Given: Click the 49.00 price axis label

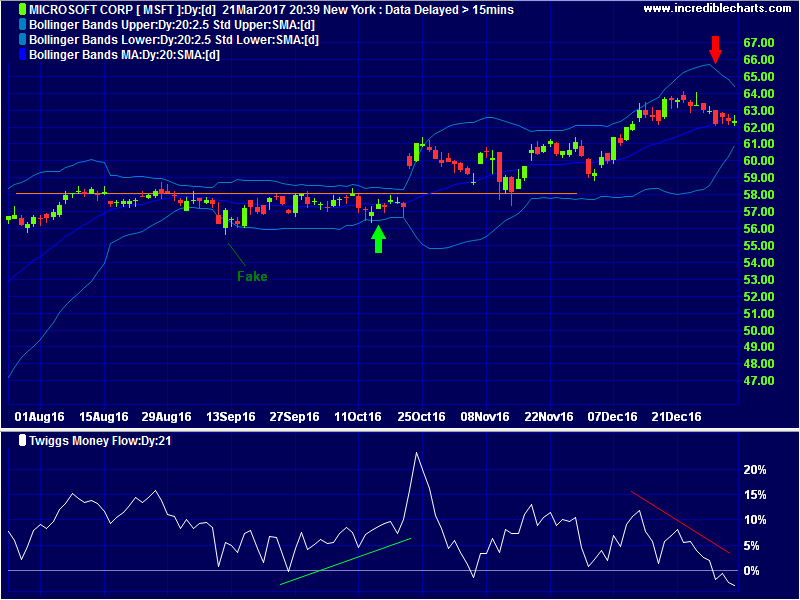Looking at the screenshot, I should coord(759,347).
